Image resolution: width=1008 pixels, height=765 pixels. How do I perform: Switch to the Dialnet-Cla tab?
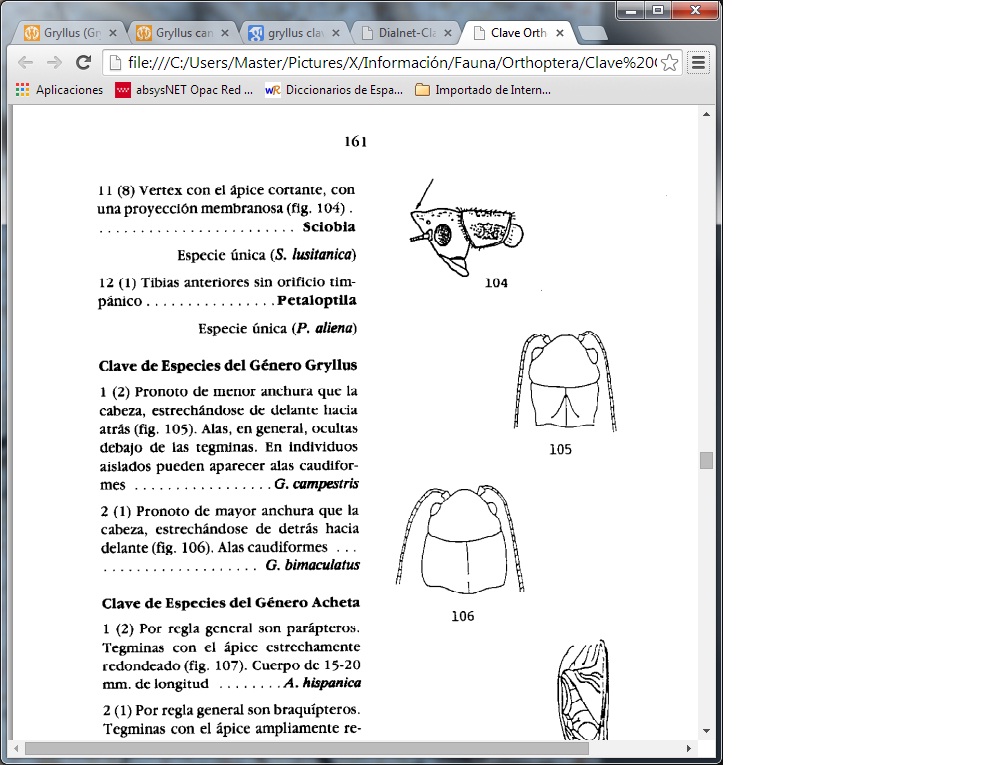click(x=400, y=33)
